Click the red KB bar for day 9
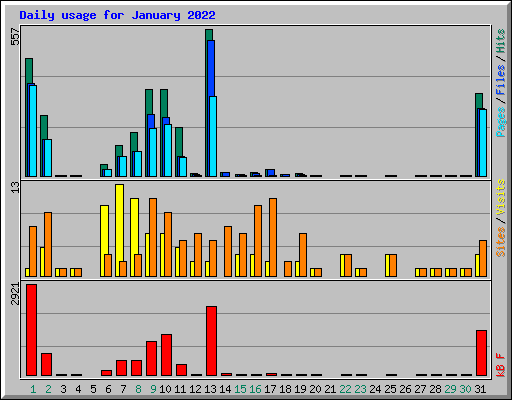512x400 pixels. [151, 359]
